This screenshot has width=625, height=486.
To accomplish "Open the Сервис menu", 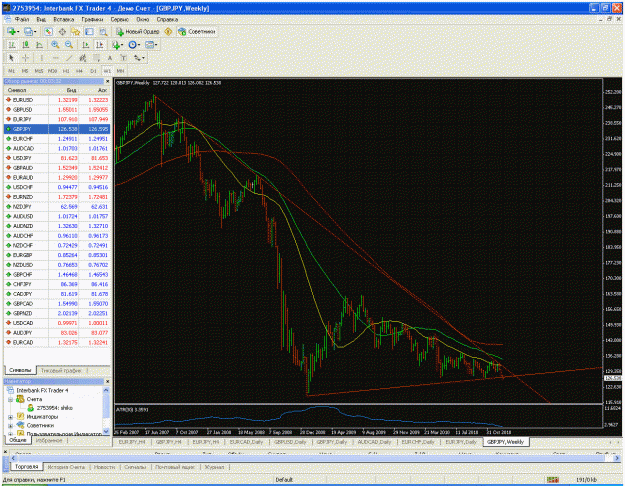I will (x=120, y=19).
